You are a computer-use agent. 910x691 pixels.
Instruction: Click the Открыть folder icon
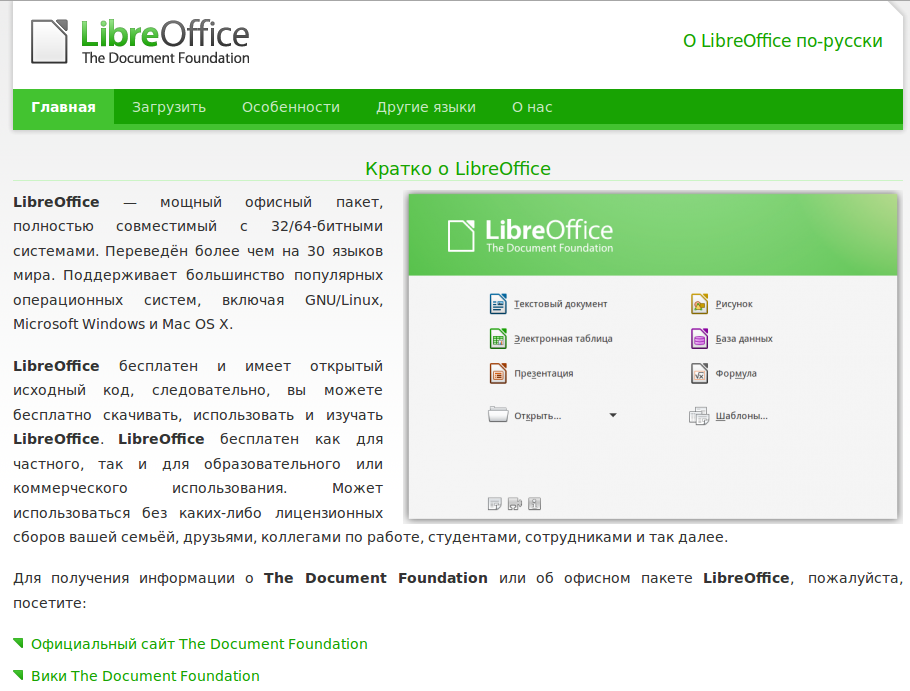pyautogui.click(x=498, y=415)
